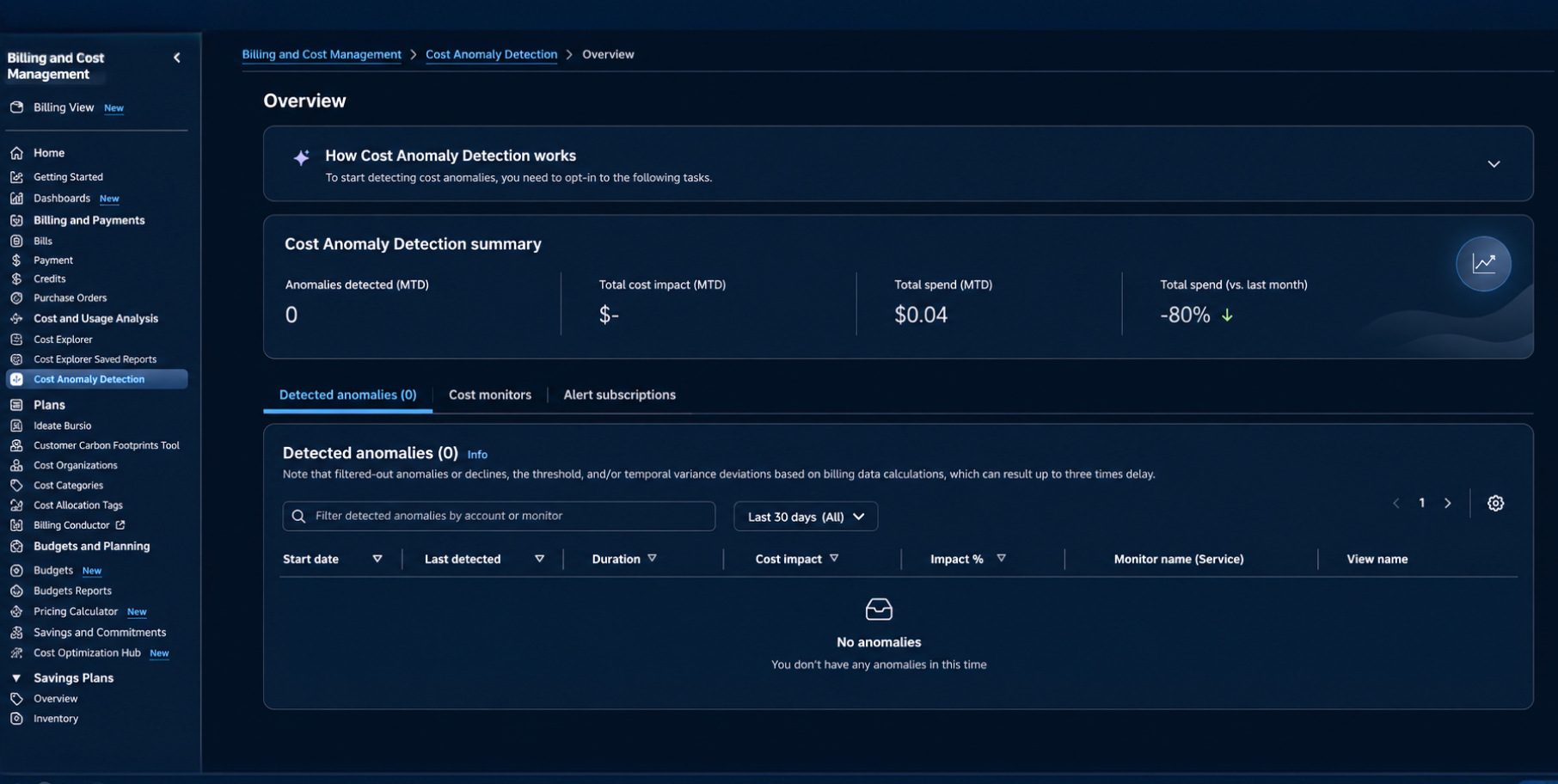This screenshot has height=784, width=1558.
Task: Sort by Duration column arrow
Action: pos(653,559)
